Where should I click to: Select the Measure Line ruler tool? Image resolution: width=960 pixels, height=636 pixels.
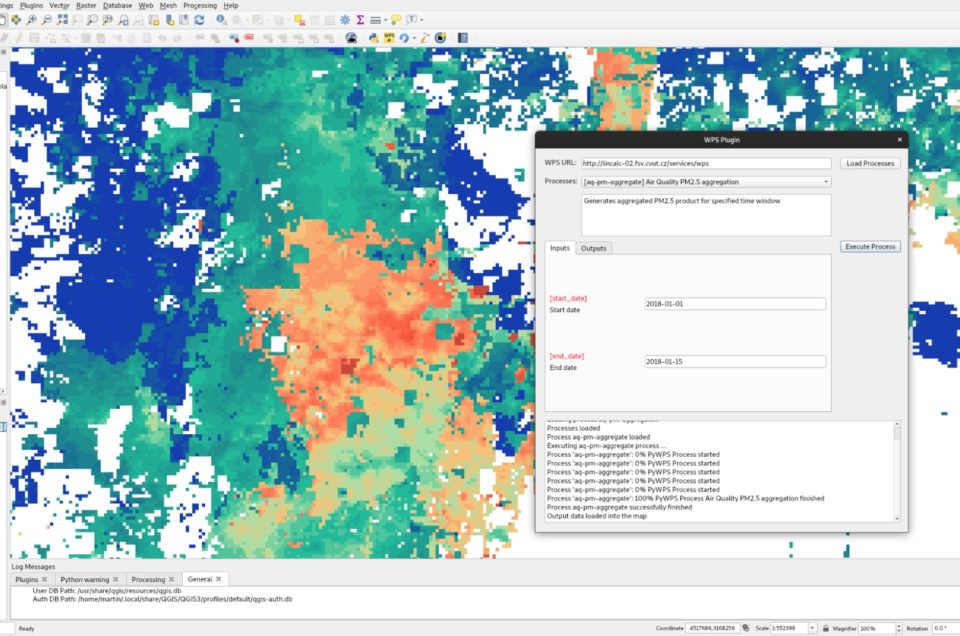click(375, 20)
